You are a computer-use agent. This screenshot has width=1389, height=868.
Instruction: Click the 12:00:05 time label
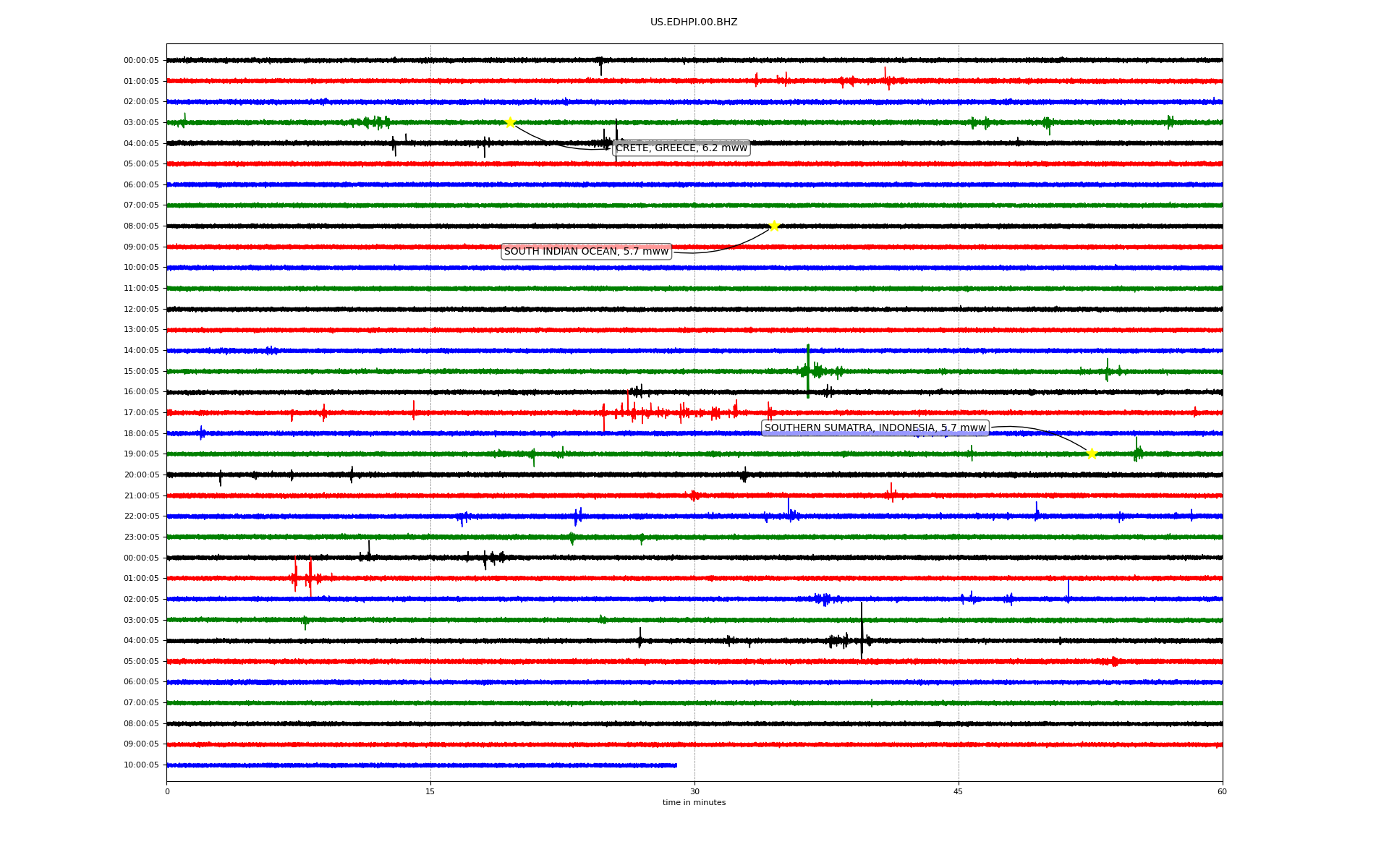tap(141, 310)
